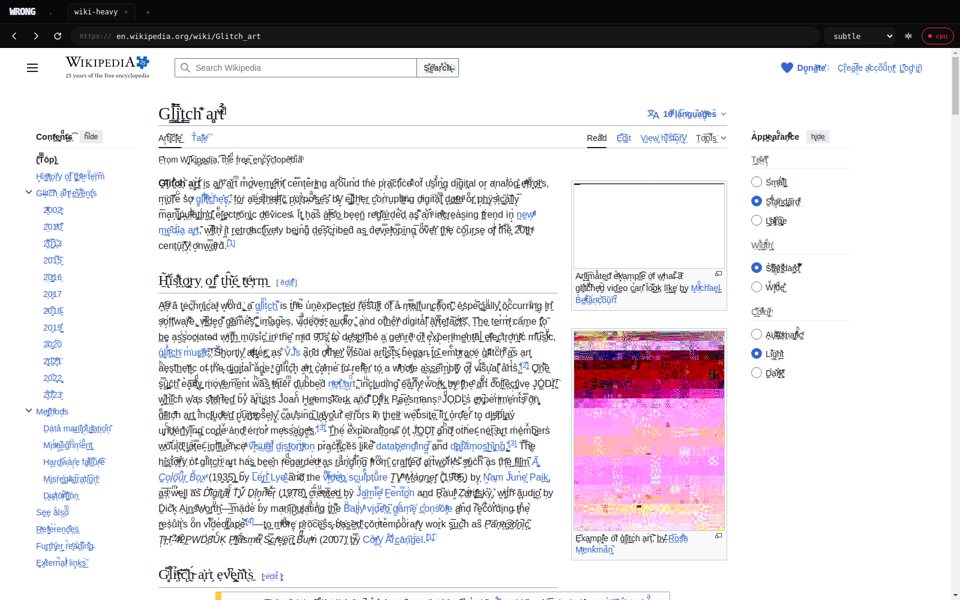Click the enlarge icon in the Rosa Menkman caption
Viewport: 960px width, 600px height.
click(718, 536)
